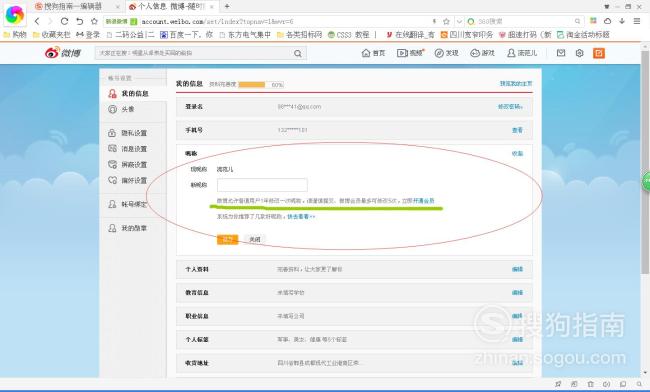Open the downloads arrow icon in the toolbar

(x=622, y=21)
